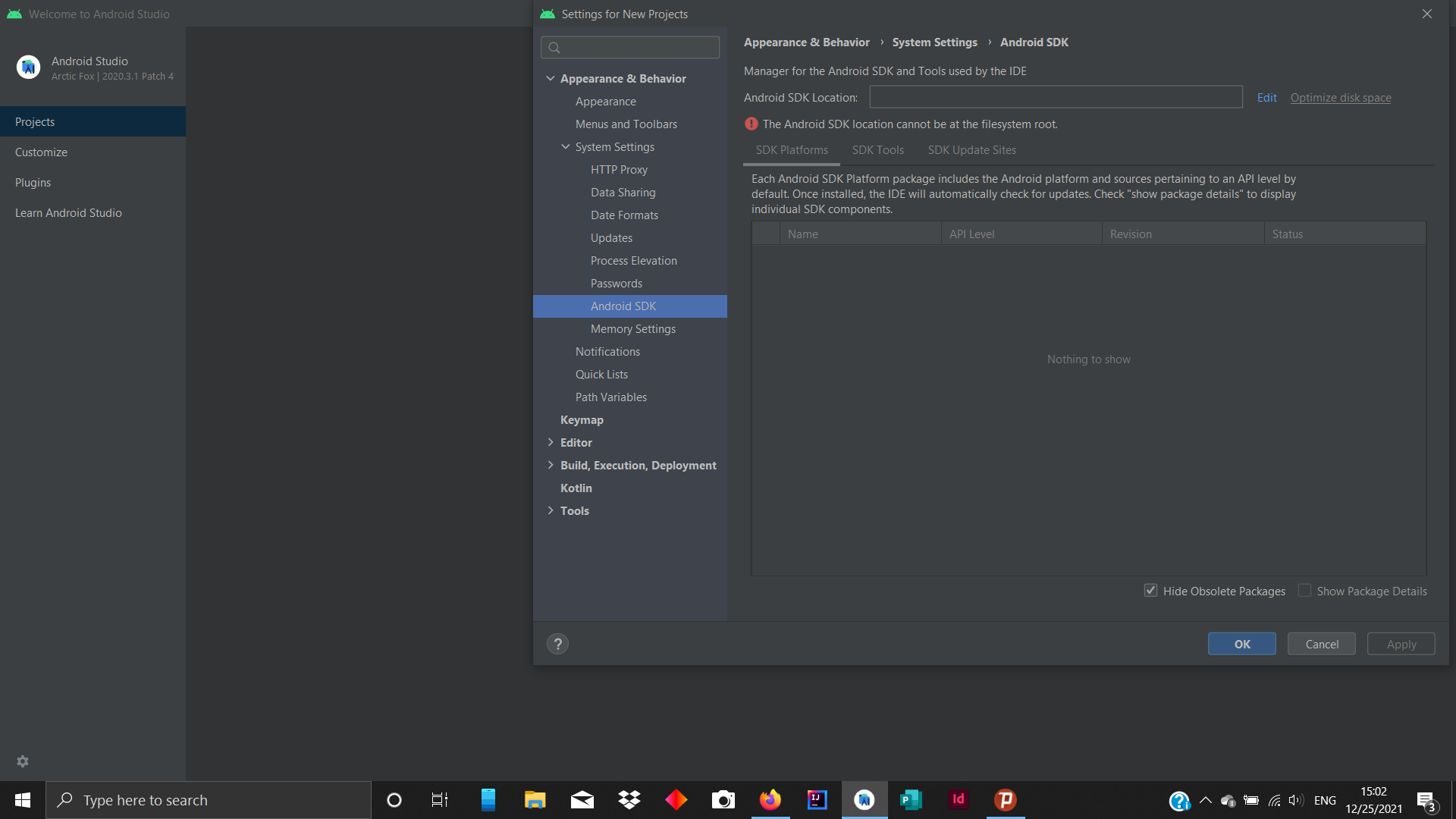Open the Mail app on taskbar
1456x819 pixels.
(582, 800)
